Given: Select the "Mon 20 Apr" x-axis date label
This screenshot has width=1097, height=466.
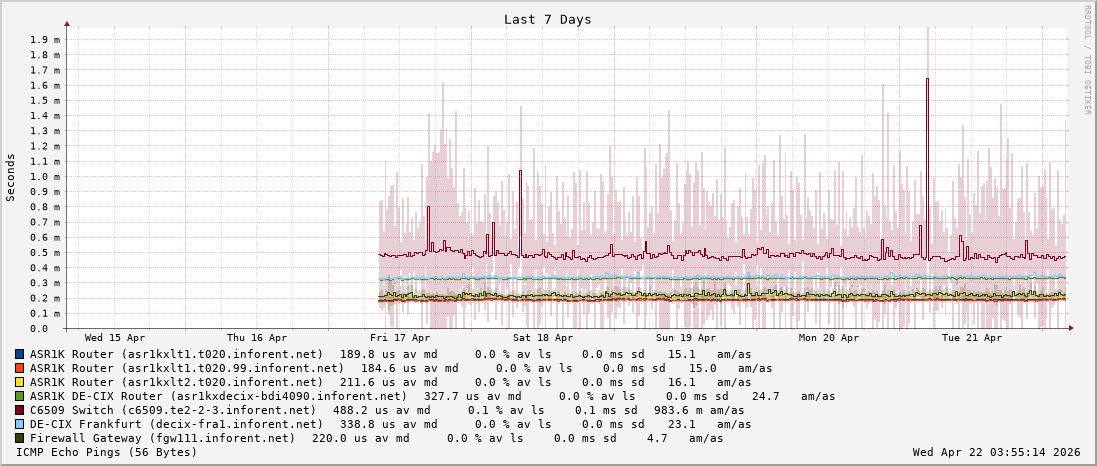Looking at the screenshot, I should [828, 338].
